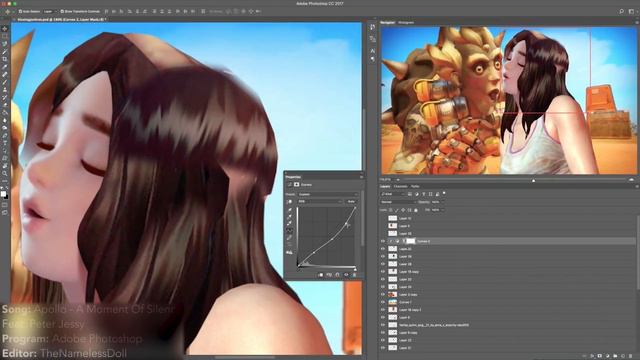Select the Eyedropper tool in the left toolbar
The image size is (640, 360).
click(5, 67)
